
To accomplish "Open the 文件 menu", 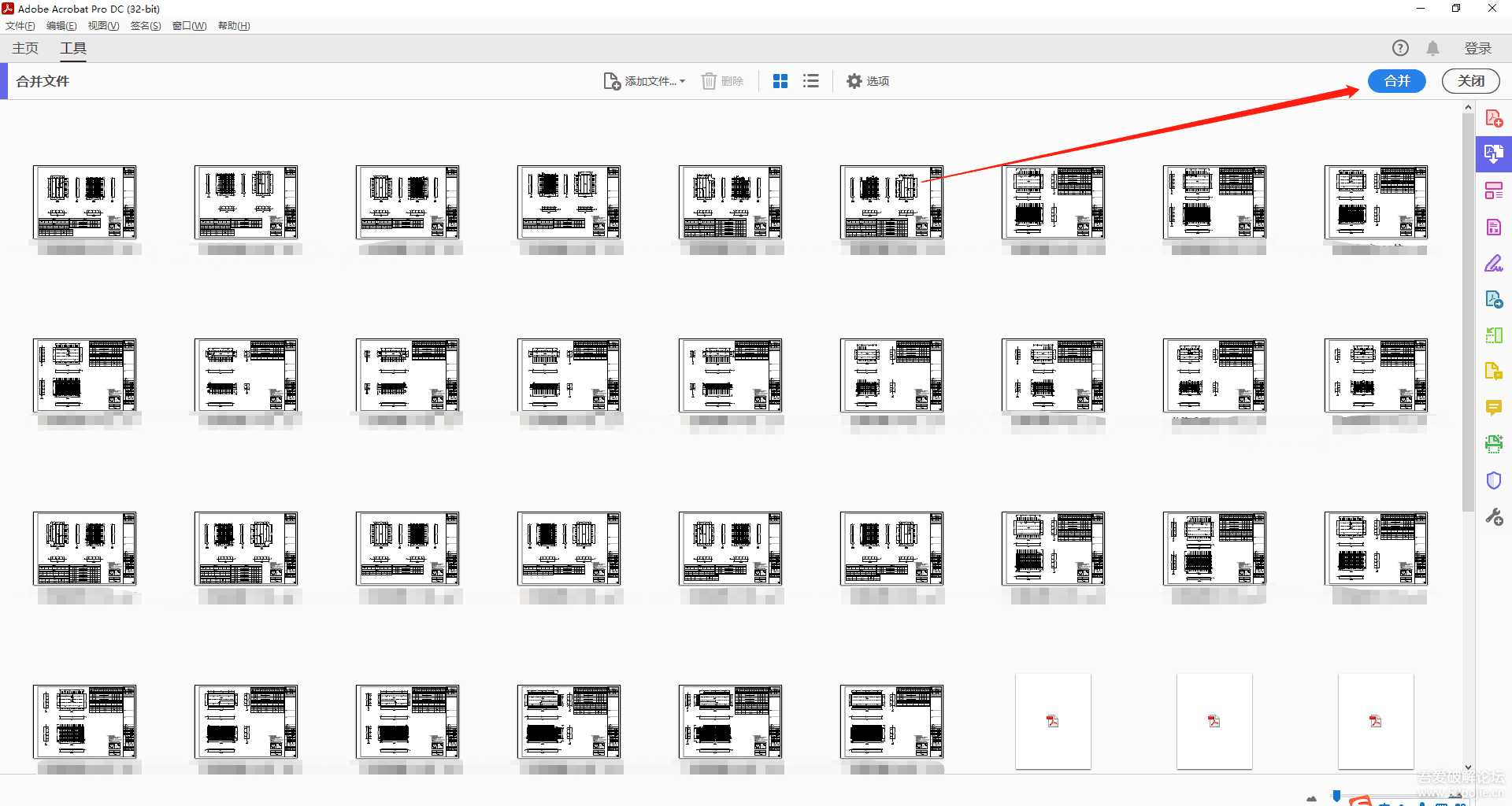I will point(20,25).
